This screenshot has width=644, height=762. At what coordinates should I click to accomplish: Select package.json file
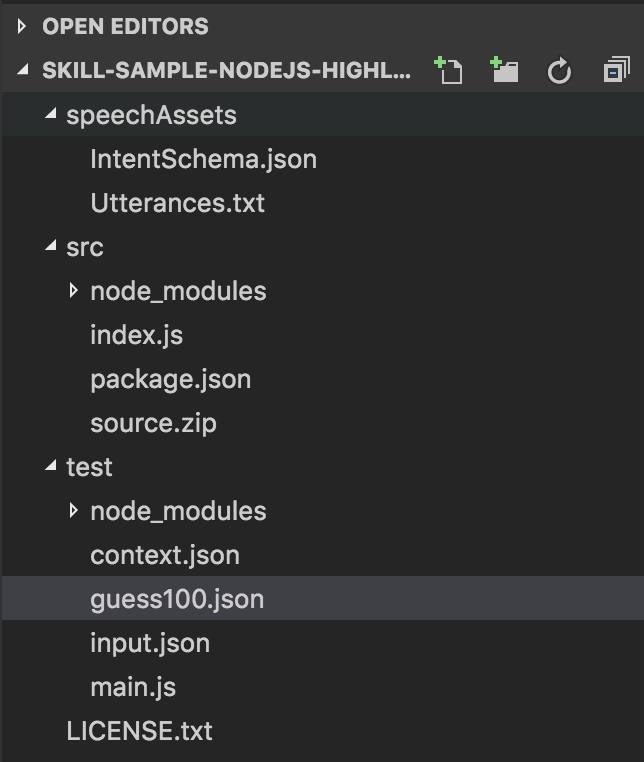170,379
